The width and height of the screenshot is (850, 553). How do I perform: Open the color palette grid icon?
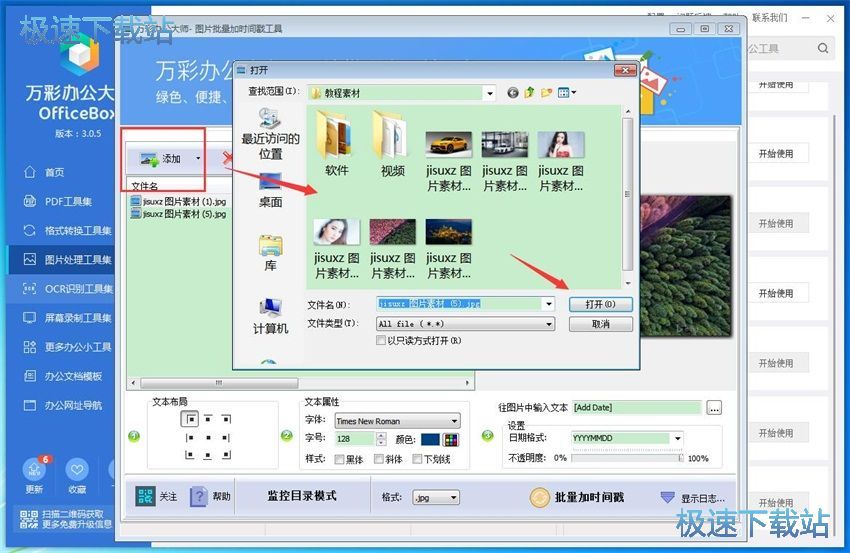tap(450, 439)
